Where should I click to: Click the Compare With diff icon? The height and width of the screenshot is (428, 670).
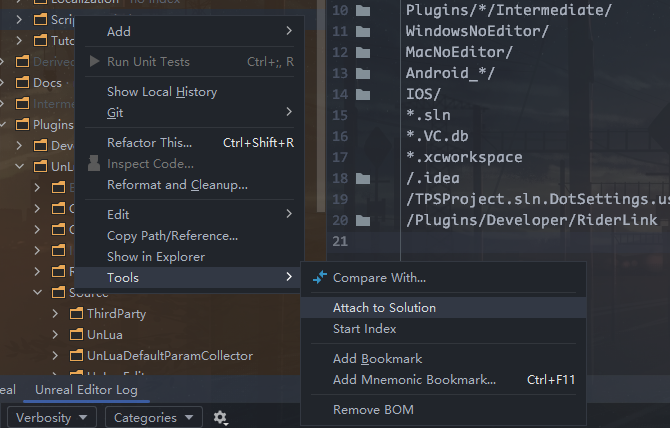(320, 278)
